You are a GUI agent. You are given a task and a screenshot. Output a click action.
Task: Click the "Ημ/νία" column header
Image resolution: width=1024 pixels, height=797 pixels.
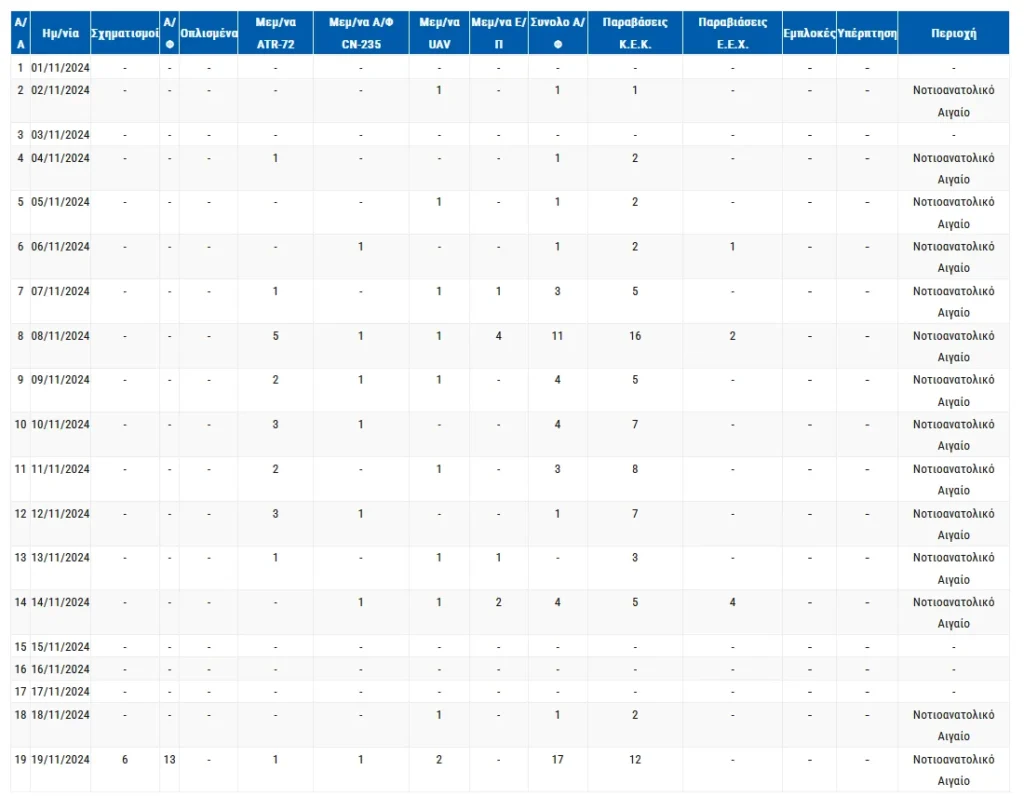tap(60, 33)
